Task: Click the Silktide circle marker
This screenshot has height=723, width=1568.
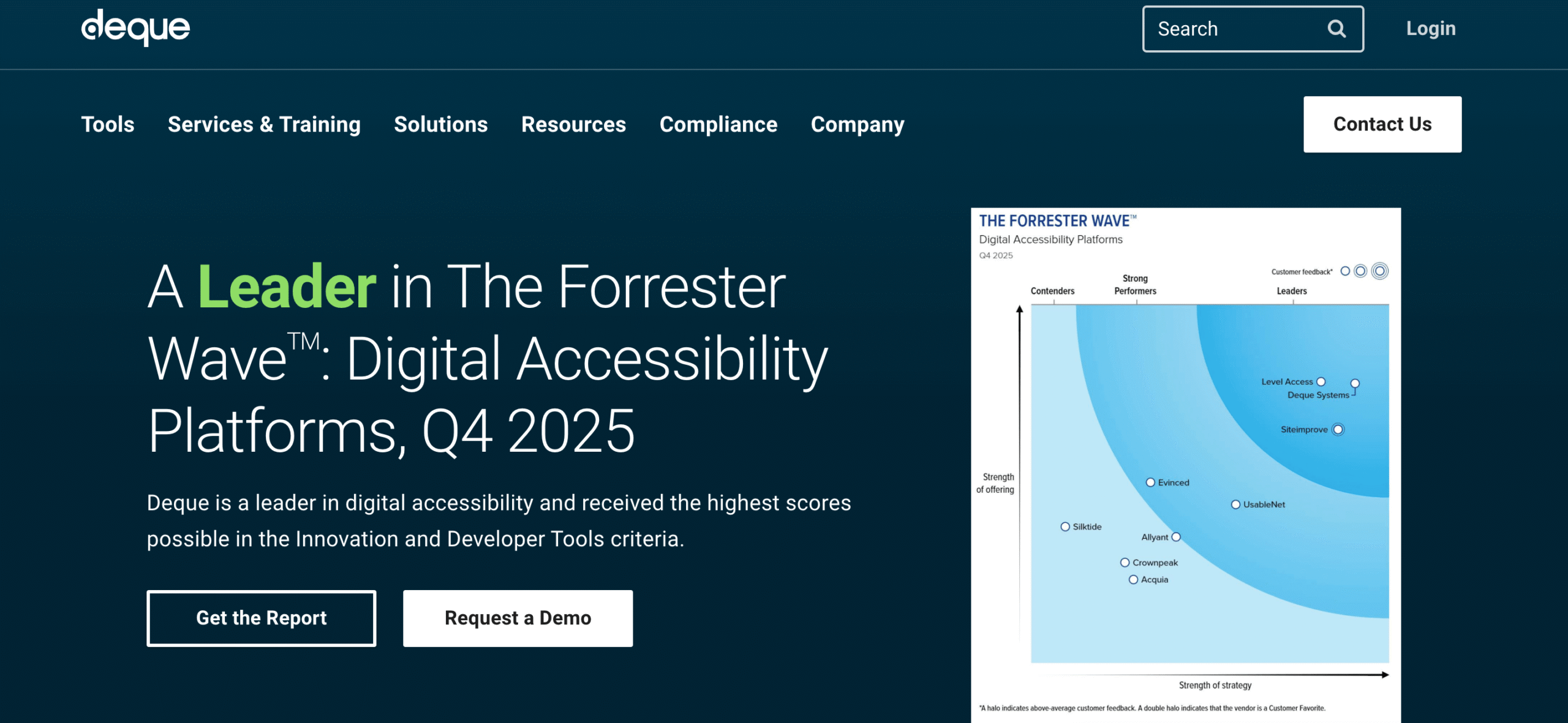Action: pos(1065,526)
